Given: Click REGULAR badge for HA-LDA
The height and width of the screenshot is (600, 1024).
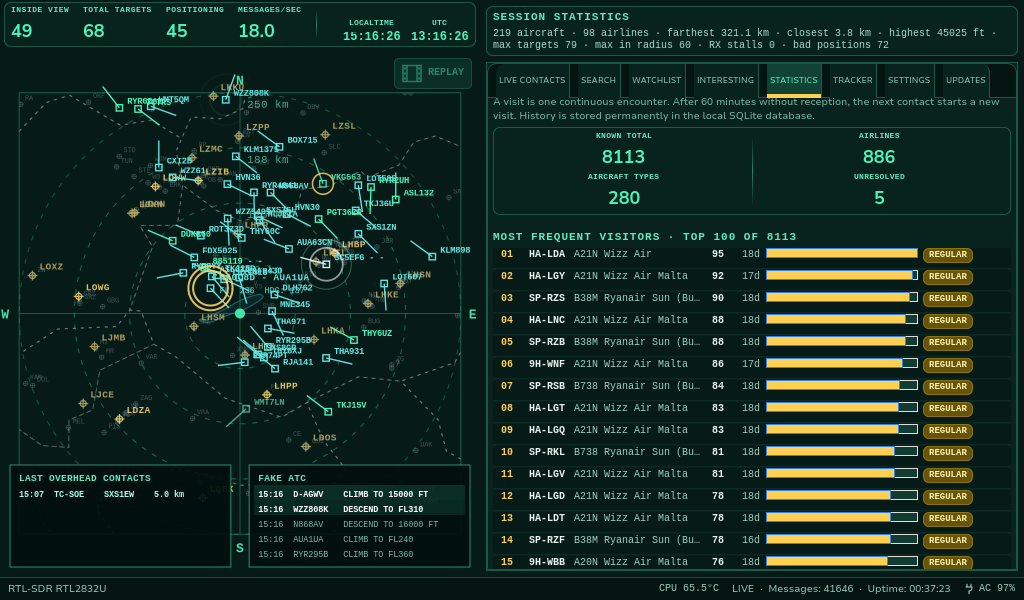Looking at the screenshot, I should coord(948,255).
